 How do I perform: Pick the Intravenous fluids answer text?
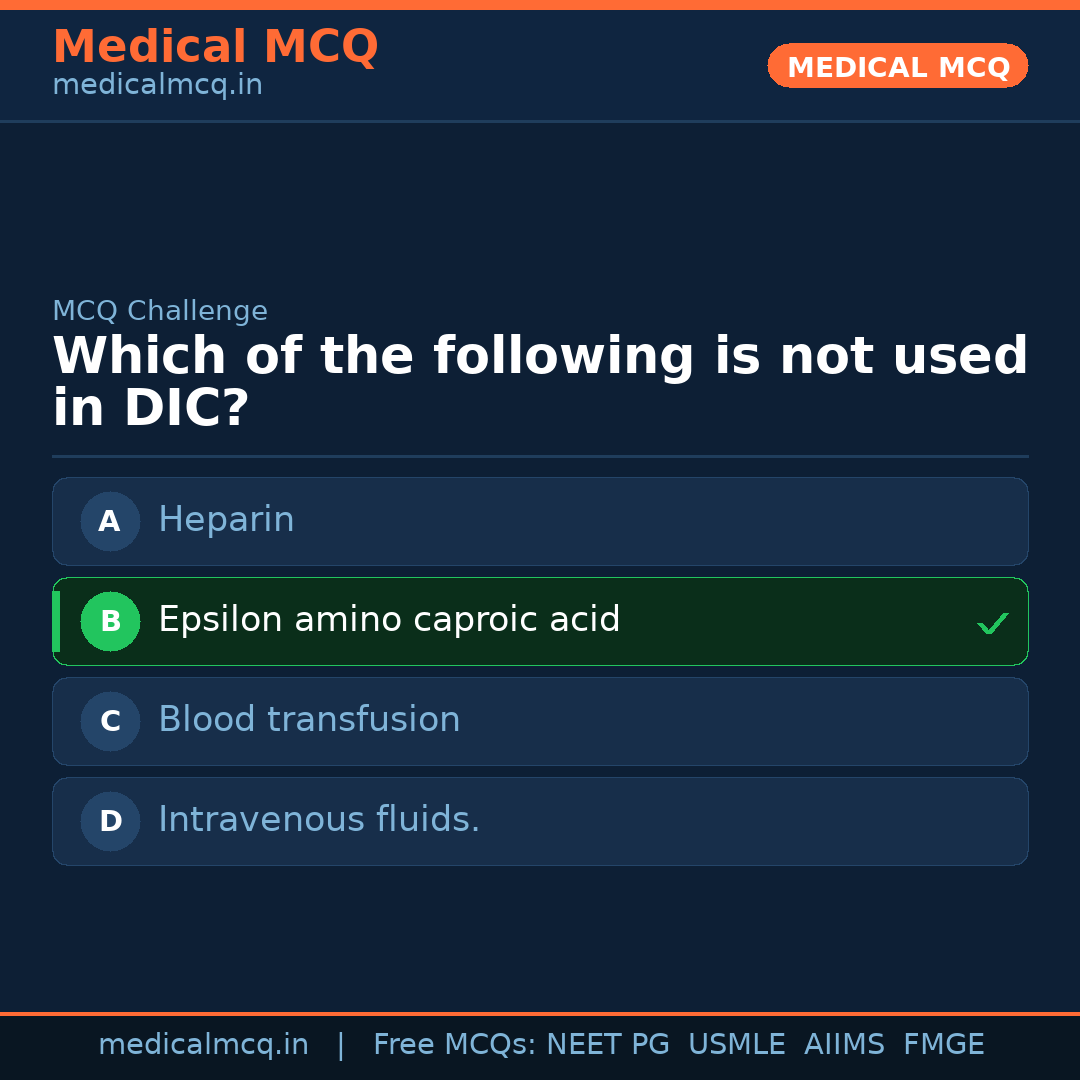(319, 820)
